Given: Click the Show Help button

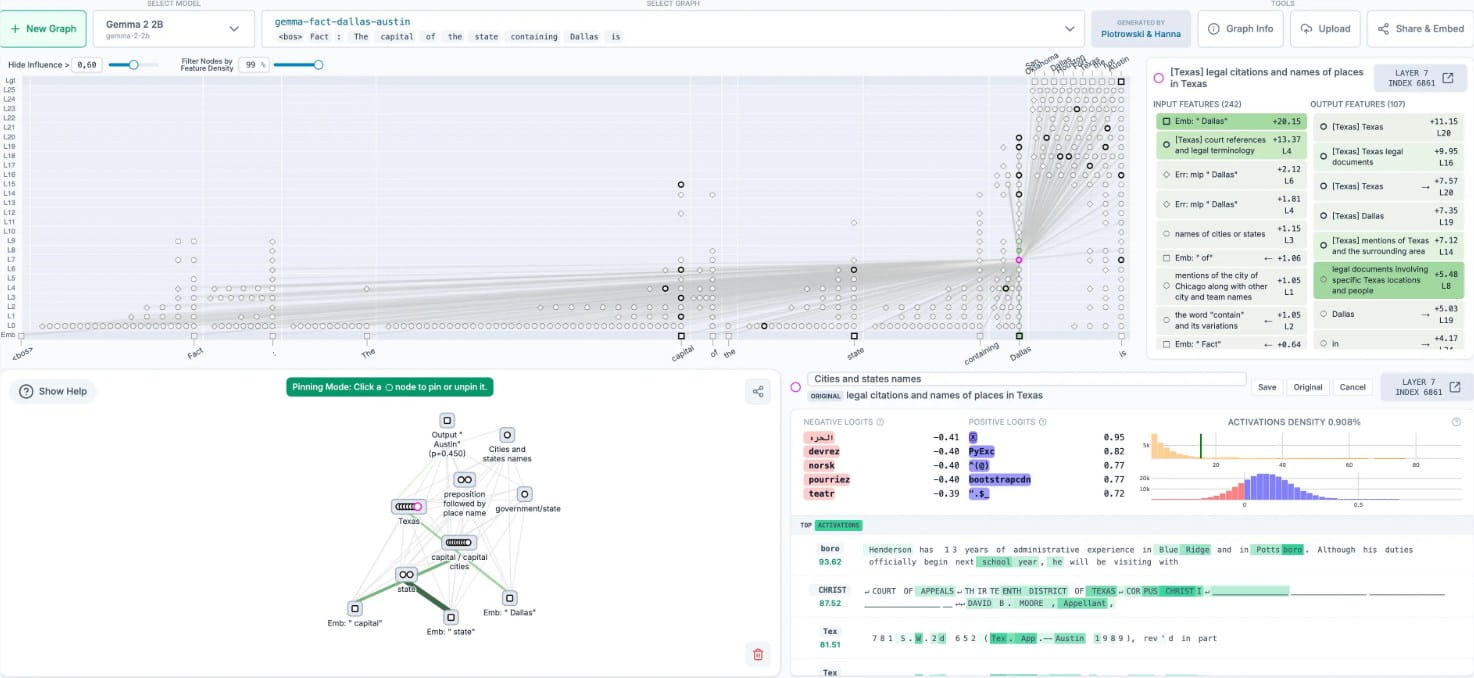Looking at the screenshot, I should pyautogui.click(x=53, y=391).
